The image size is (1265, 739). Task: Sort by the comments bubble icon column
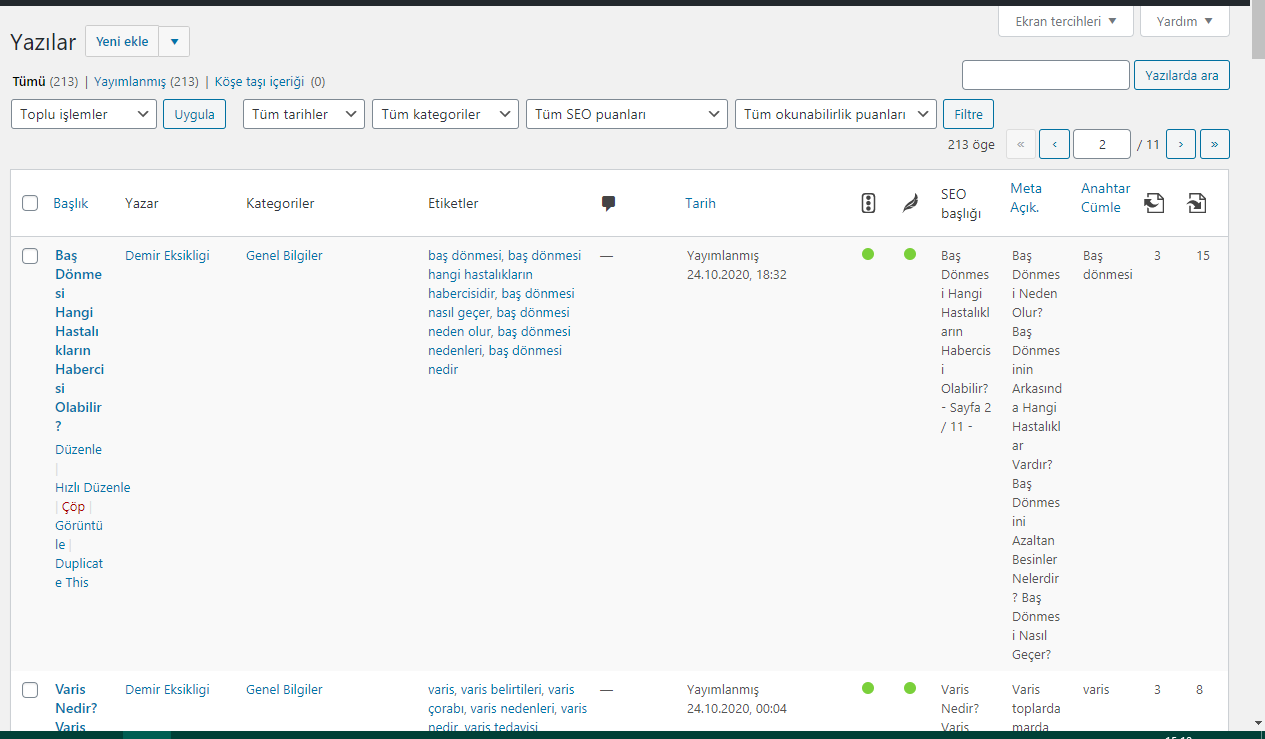click(608, 203)
